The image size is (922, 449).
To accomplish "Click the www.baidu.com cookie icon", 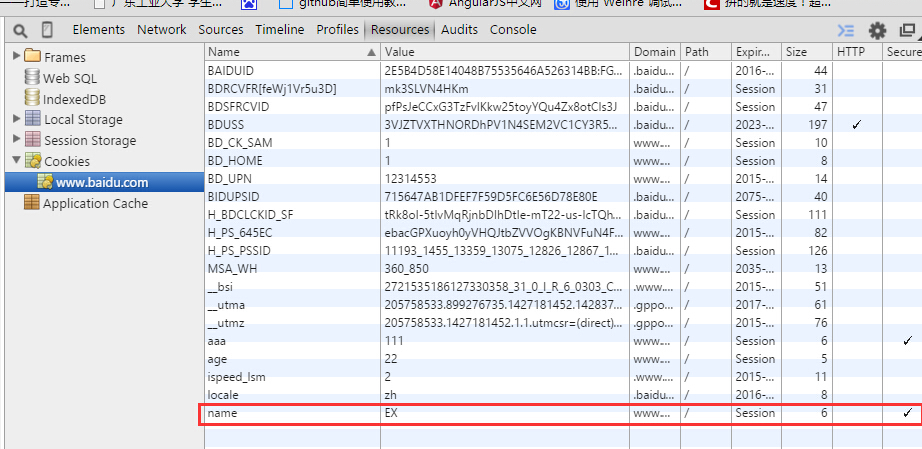I will pos(45,182).
